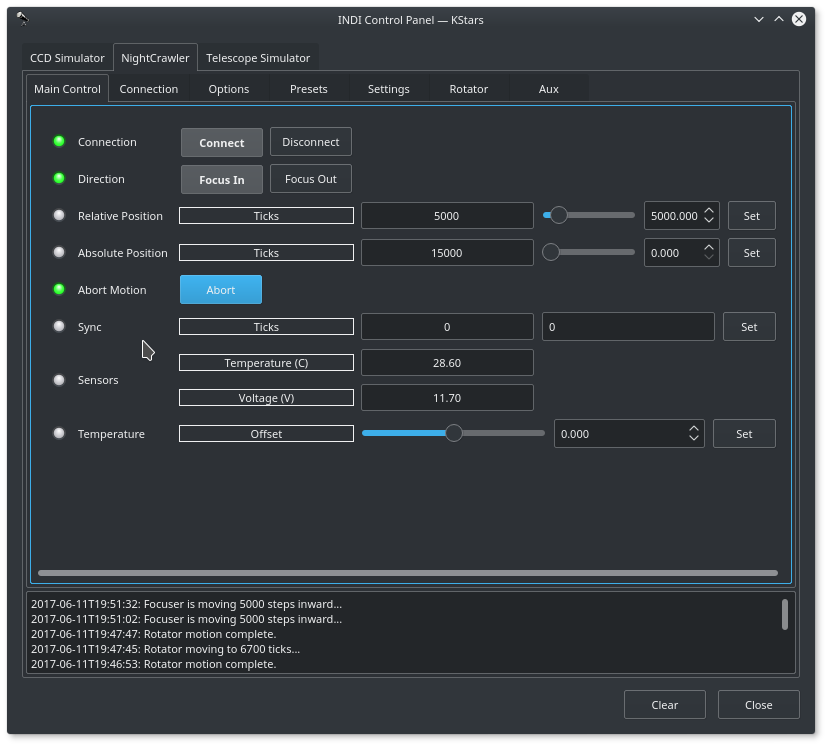Click the horizontal scrollbar in Main Control

408,573
